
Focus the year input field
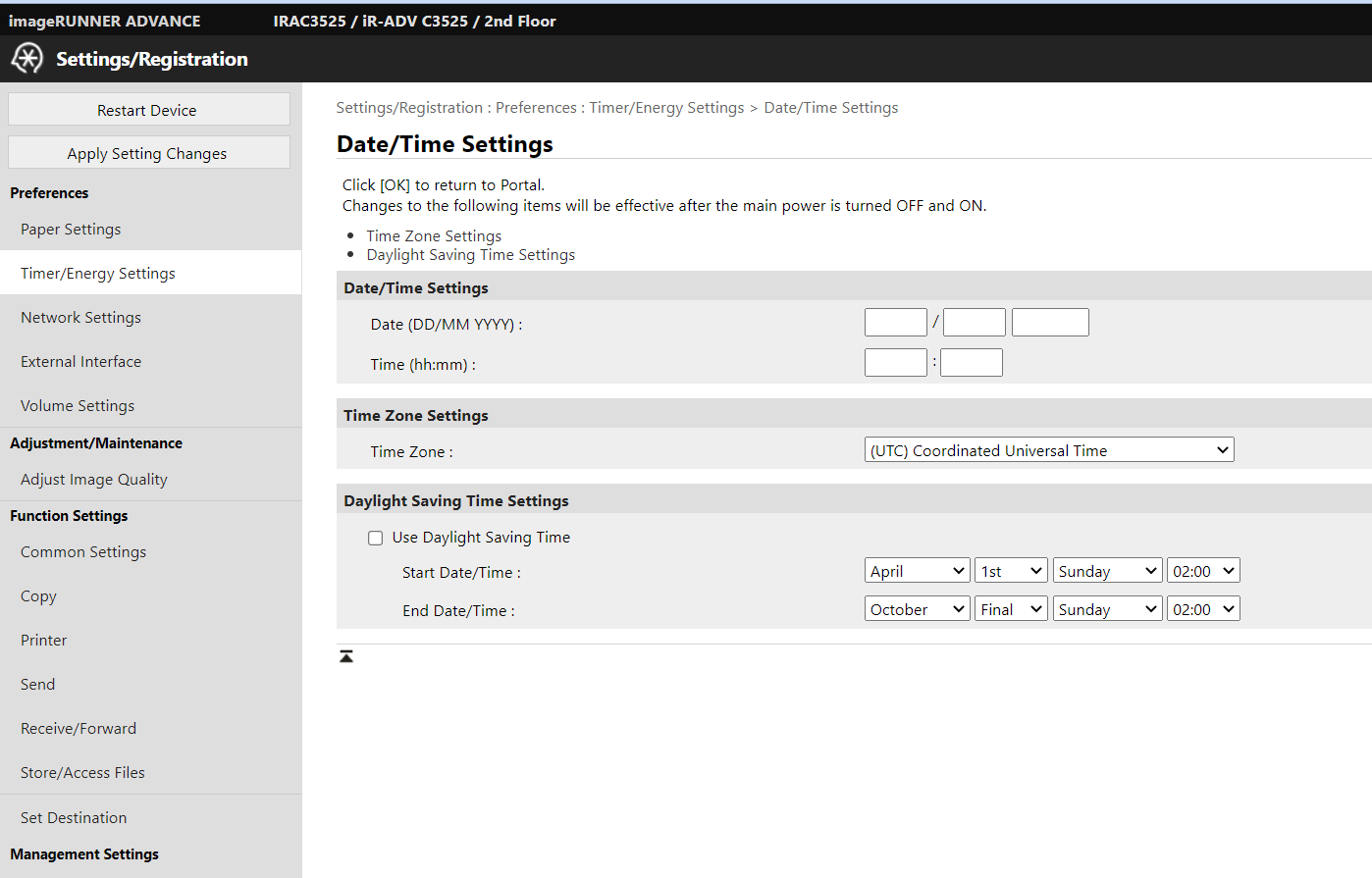point(1049,323)
